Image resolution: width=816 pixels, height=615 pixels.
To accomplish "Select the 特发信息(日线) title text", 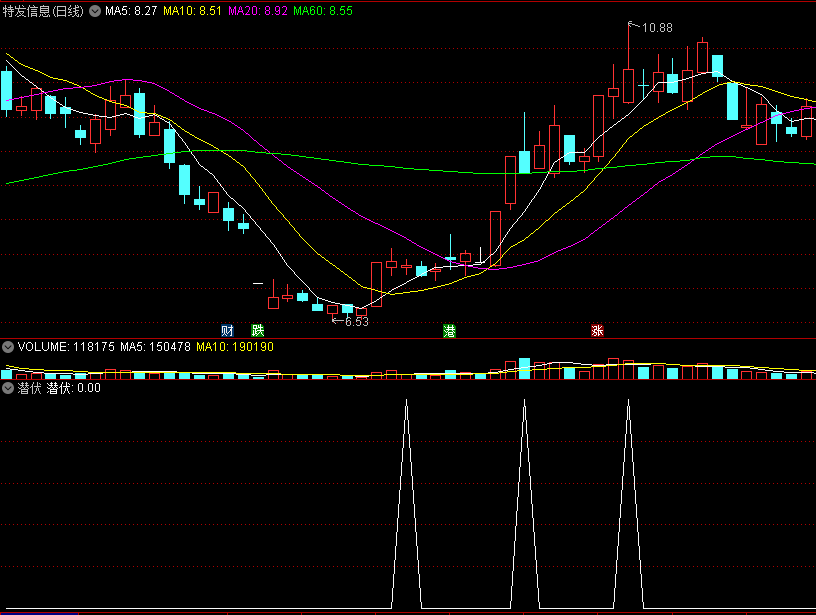I will pyautogui.click(x=43, y=11).
